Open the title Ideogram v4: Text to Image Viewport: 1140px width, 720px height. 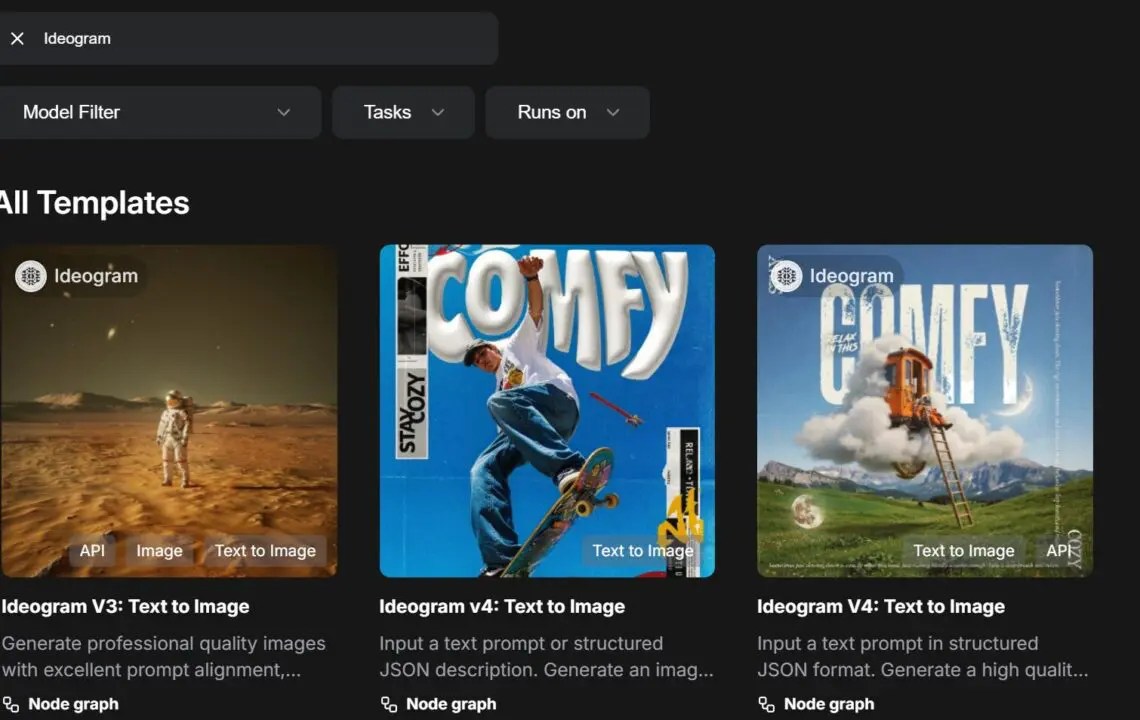click(502, 607)
